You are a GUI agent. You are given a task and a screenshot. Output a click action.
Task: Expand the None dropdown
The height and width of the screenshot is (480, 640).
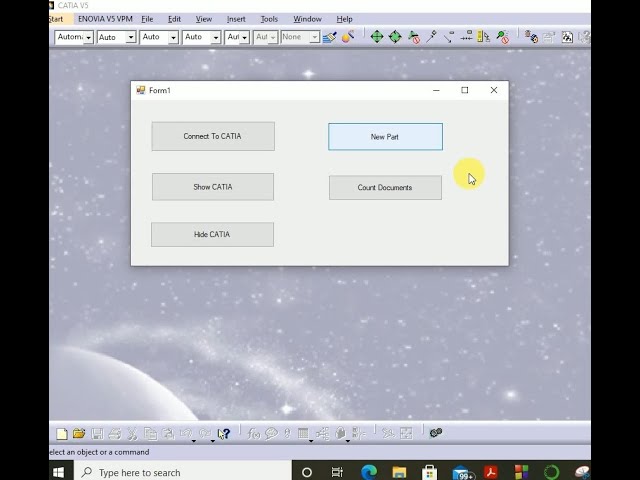point(314,38)
